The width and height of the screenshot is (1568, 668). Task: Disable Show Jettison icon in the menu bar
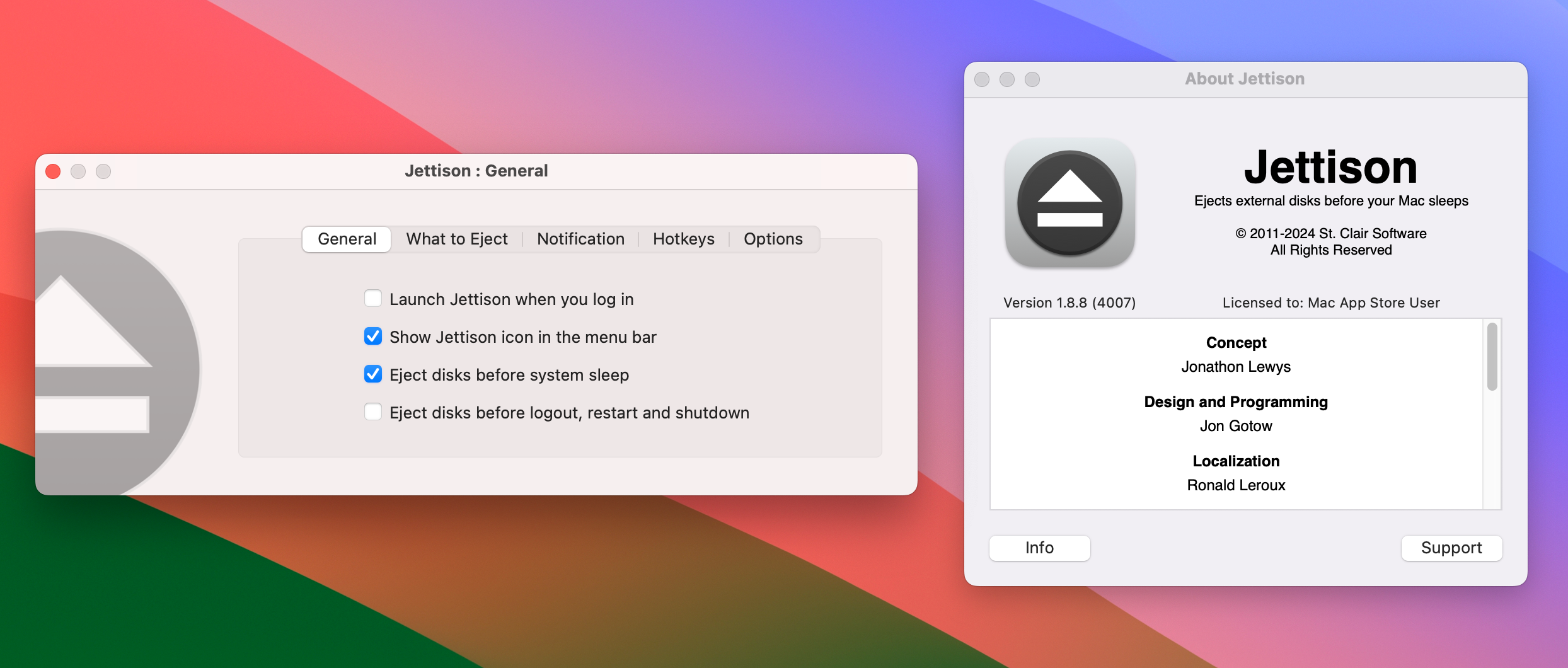click(x=373, y=337)
